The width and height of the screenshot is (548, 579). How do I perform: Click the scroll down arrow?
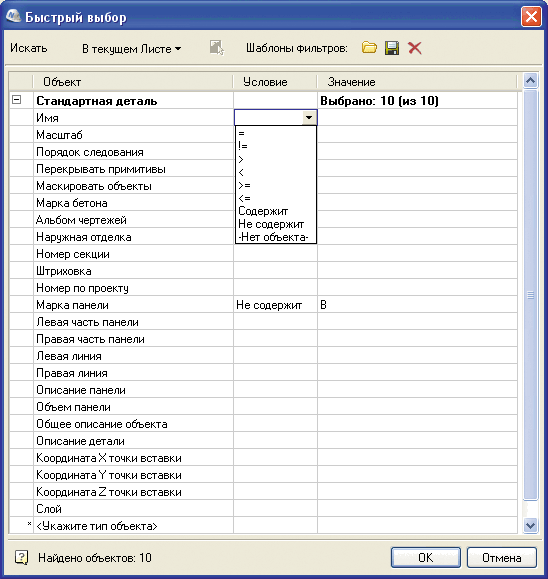[x=530, y=525]
